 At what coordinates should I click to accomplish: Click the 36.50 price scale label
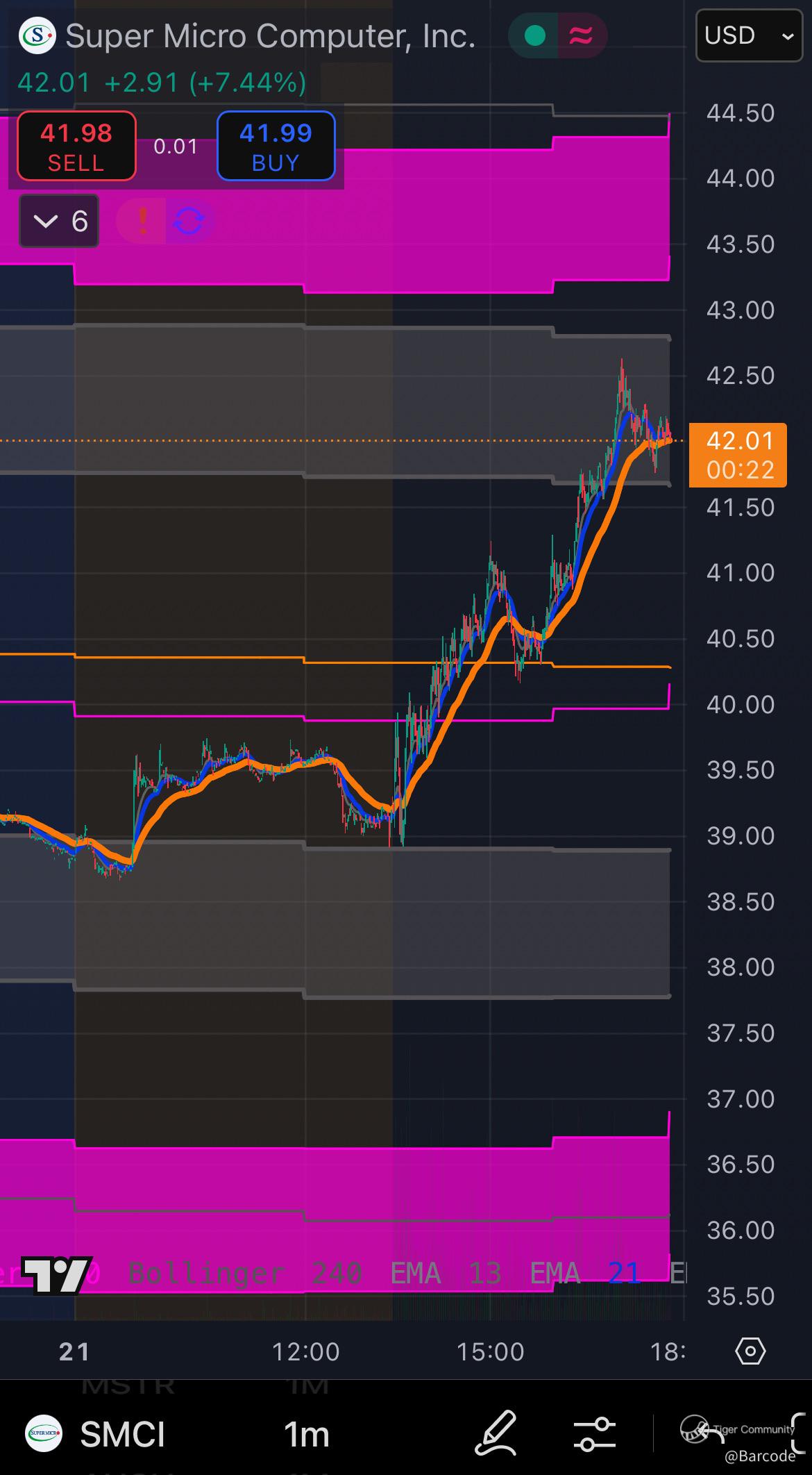point(741,1164)
